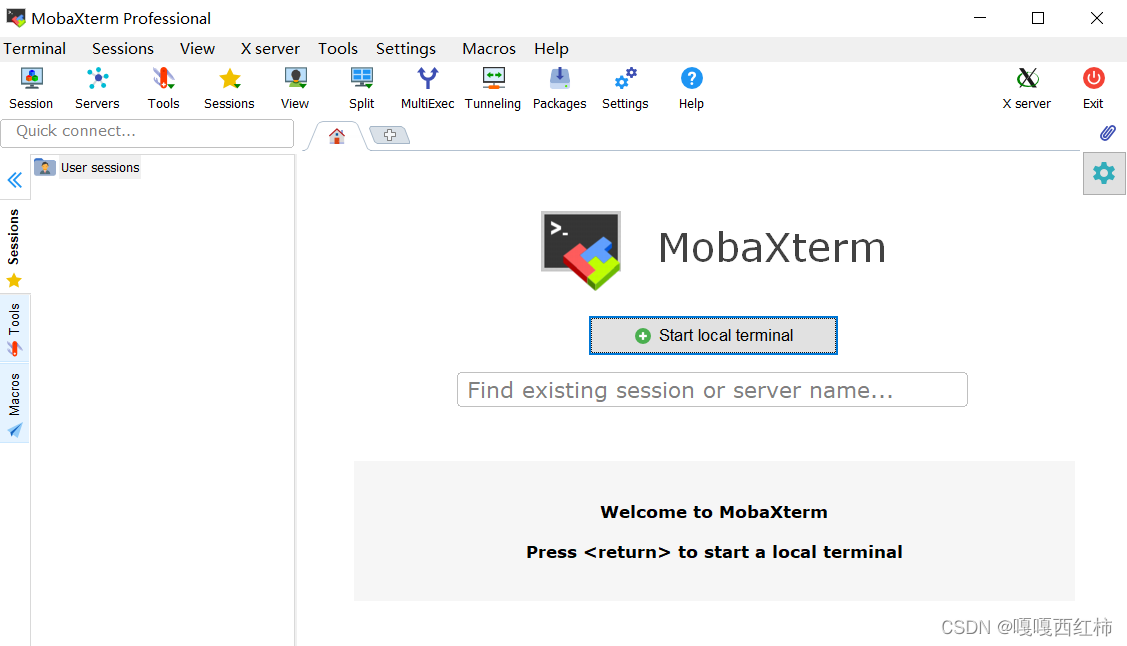
Task: Open the Tunneling manager icon
Action: [x=493, y=88]
